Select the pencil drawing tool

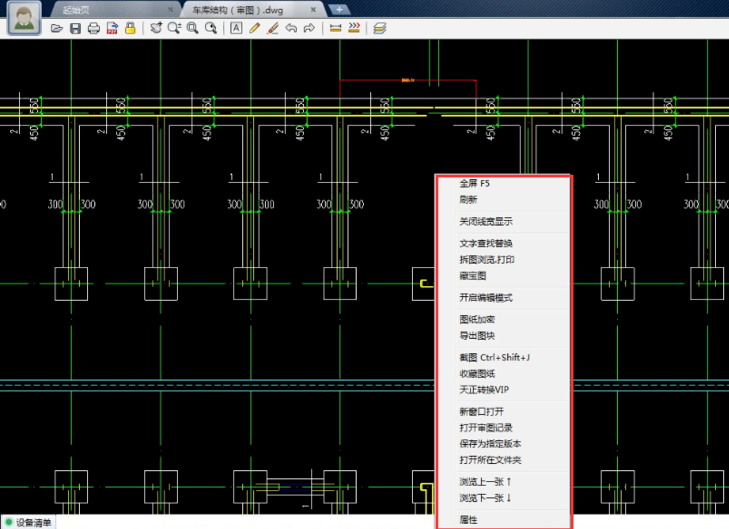tap(255, 28)
